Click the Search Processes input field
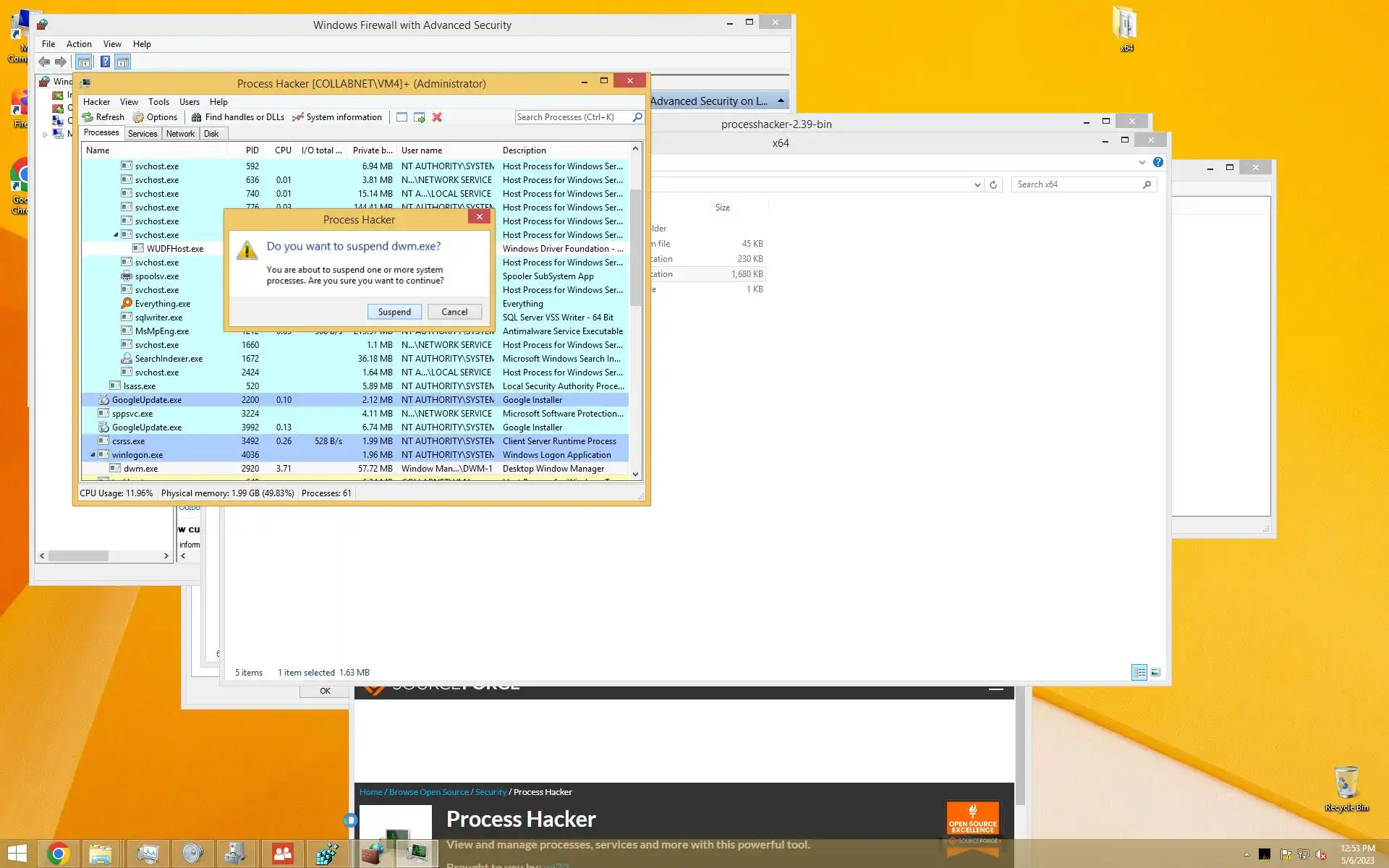The width and height of the screenshot is (1389, 868). click(572, 117)
